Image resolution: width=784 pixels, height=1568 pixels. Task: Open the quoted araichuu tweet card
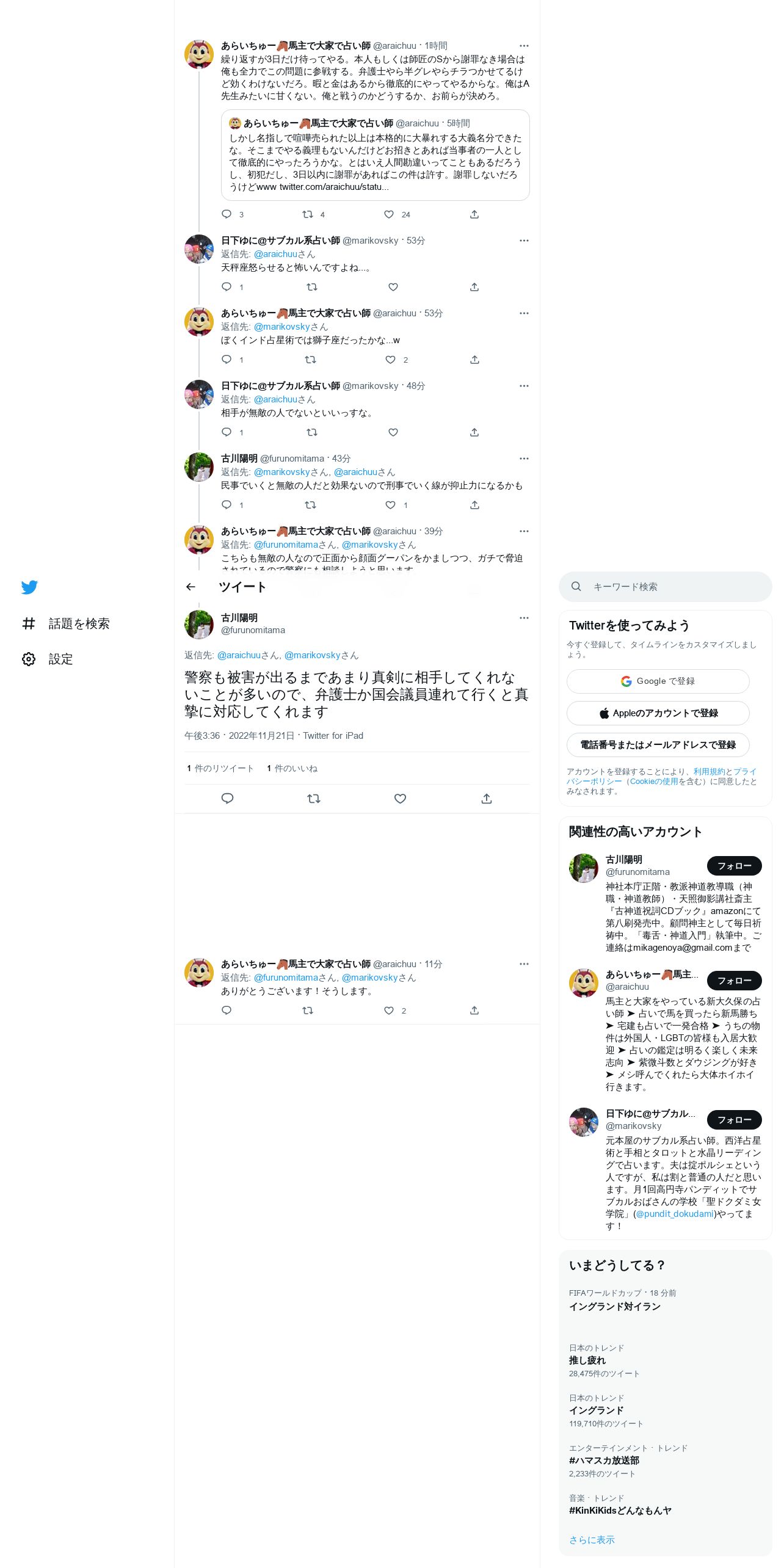pos(375,155)
